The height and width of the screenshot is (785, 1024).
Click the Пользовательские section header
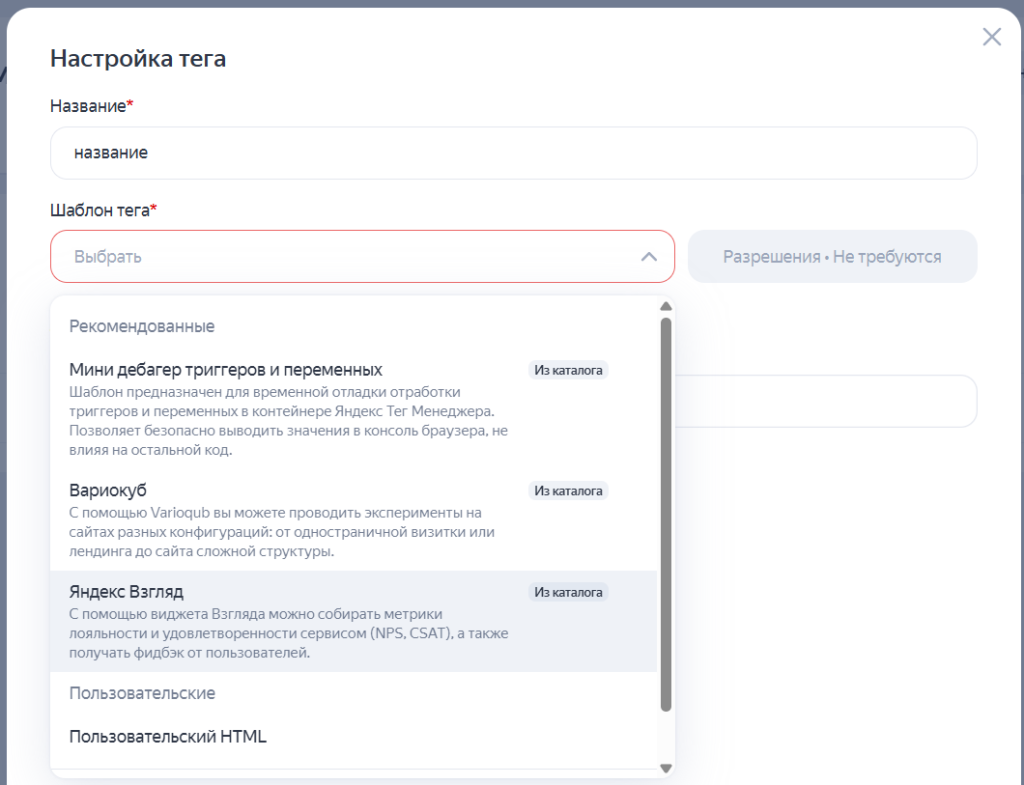(142, 693)
